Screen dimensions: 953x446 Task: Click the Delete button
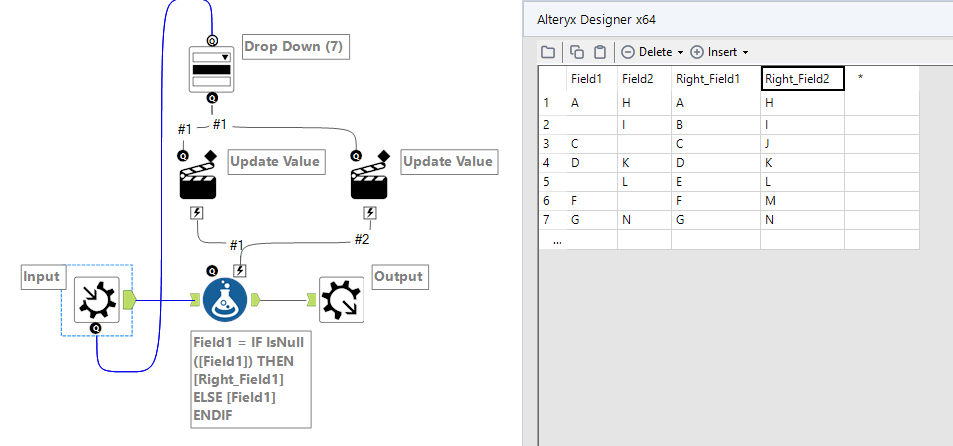(648, 52)
